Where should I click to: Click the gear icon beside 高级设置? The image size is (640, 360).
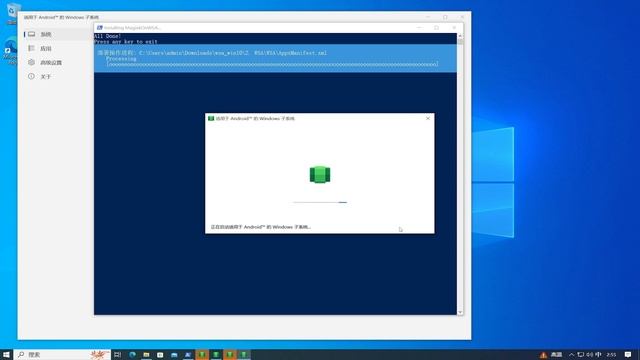(31, 62)
